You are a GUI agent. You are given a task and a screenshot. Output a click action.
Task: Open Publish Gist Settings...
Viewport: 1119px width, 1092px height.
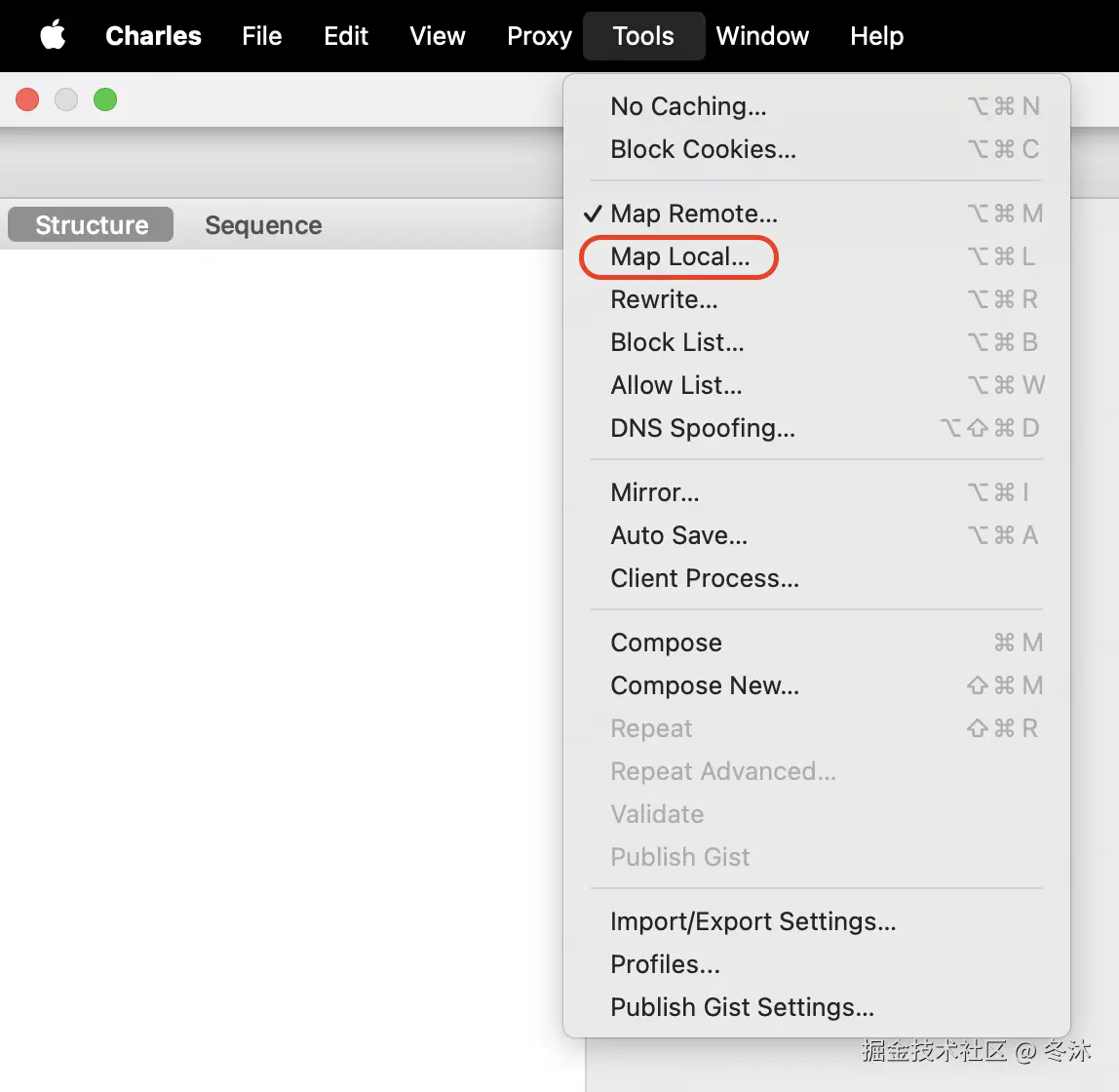point(817,1007)
